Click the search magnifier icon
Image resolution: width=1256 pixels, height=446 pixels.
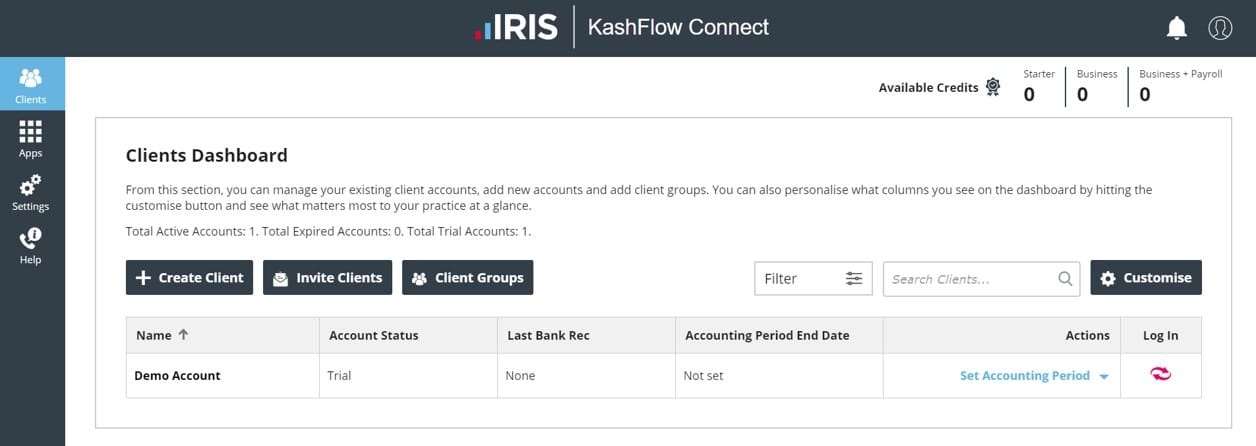1065,279
